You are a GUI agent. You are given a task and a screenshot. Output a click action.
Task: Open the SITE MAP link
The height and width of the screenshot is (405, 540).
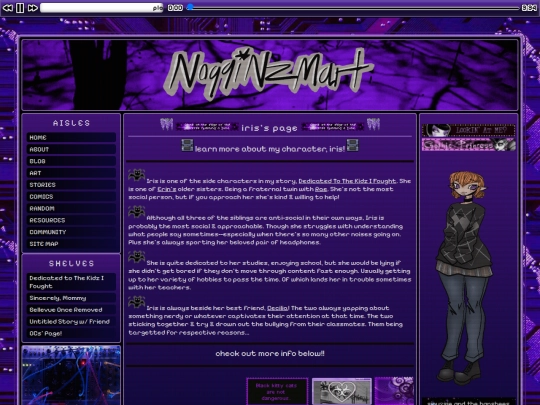pos(71,244)
